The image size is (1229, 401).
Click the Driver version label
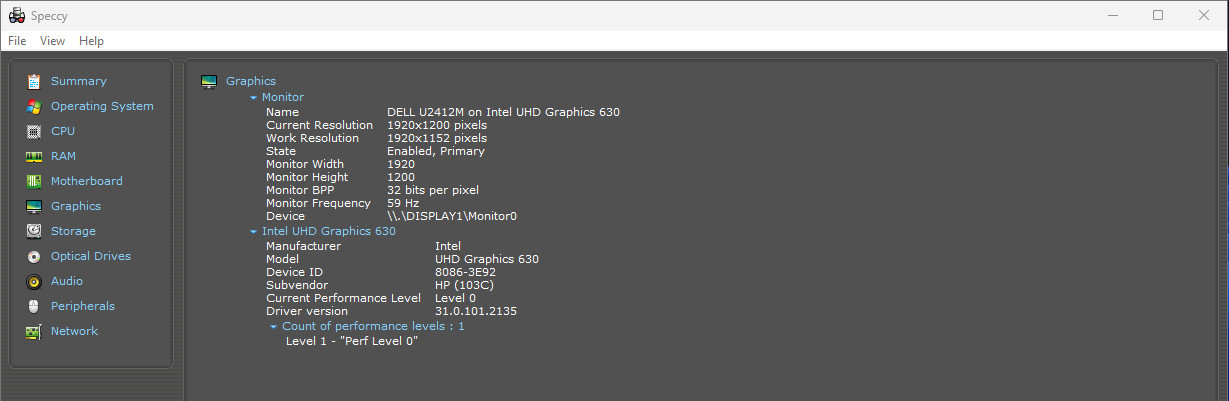coord(306,311)
